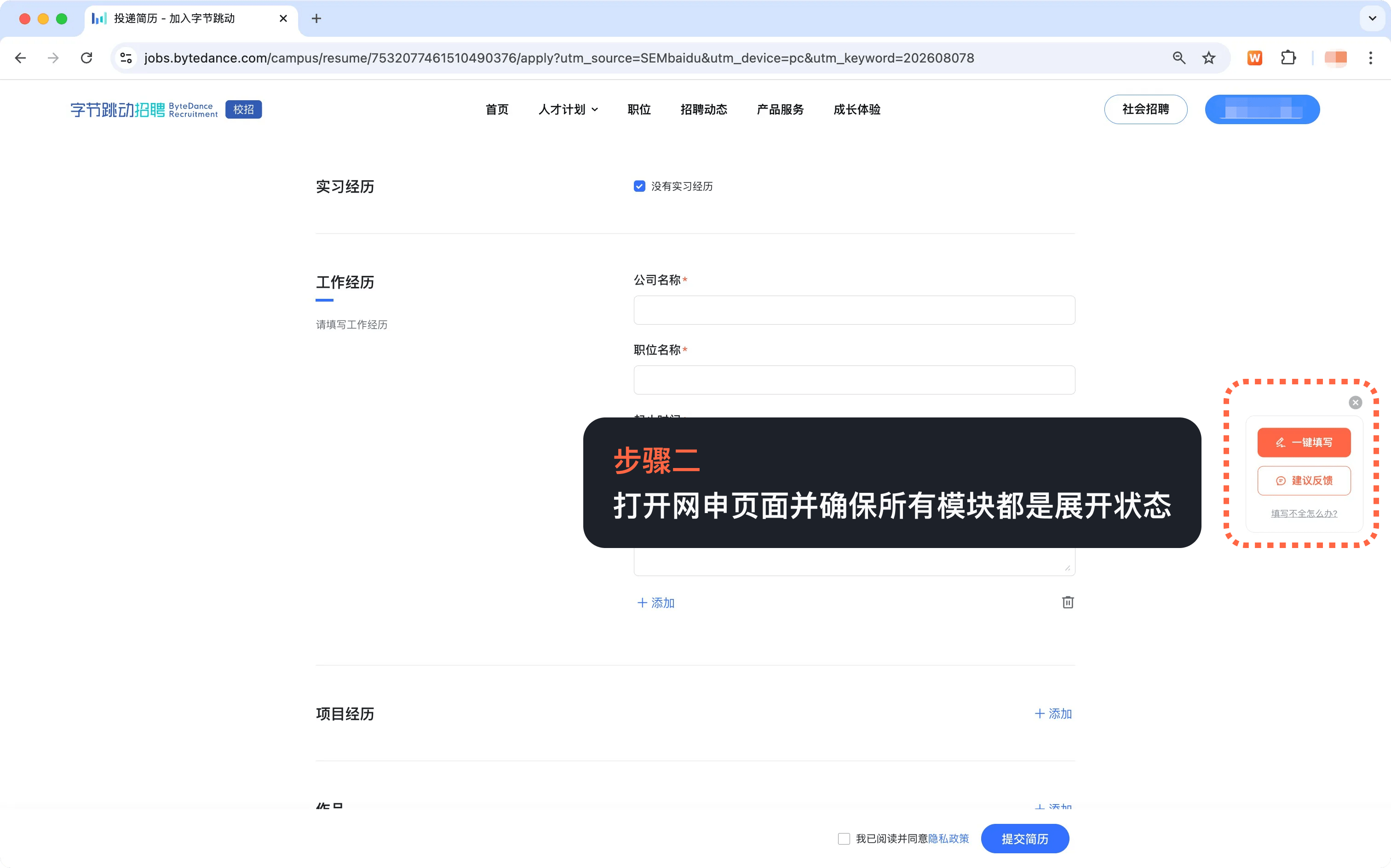Click the orange W extension icon
Viewport: 1391px width, 868px height.
coord(1255,58)
